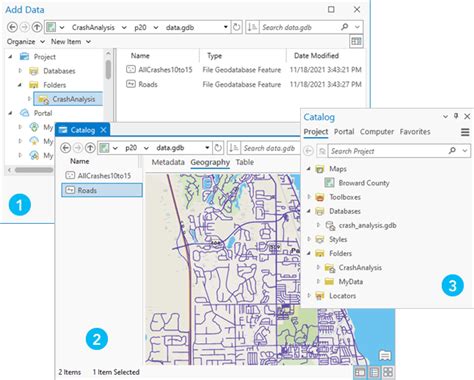The width and height of the screenshot is (474, 380).
Task: Click Refresh icon in Catalog view
Action: coord(218,148)
